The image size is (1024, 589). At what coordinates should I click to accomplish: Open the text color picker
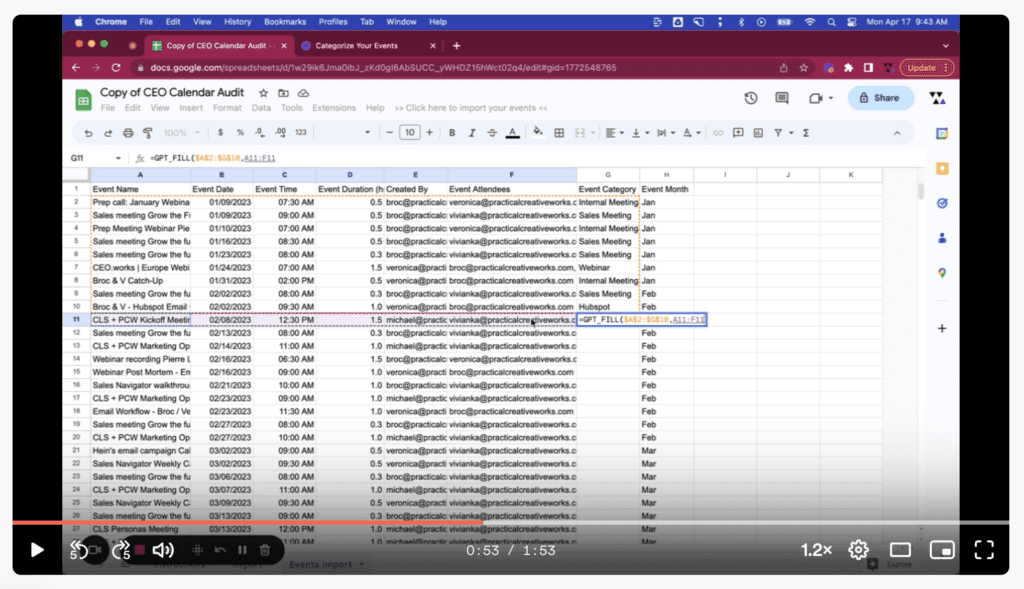pos(513,133)
